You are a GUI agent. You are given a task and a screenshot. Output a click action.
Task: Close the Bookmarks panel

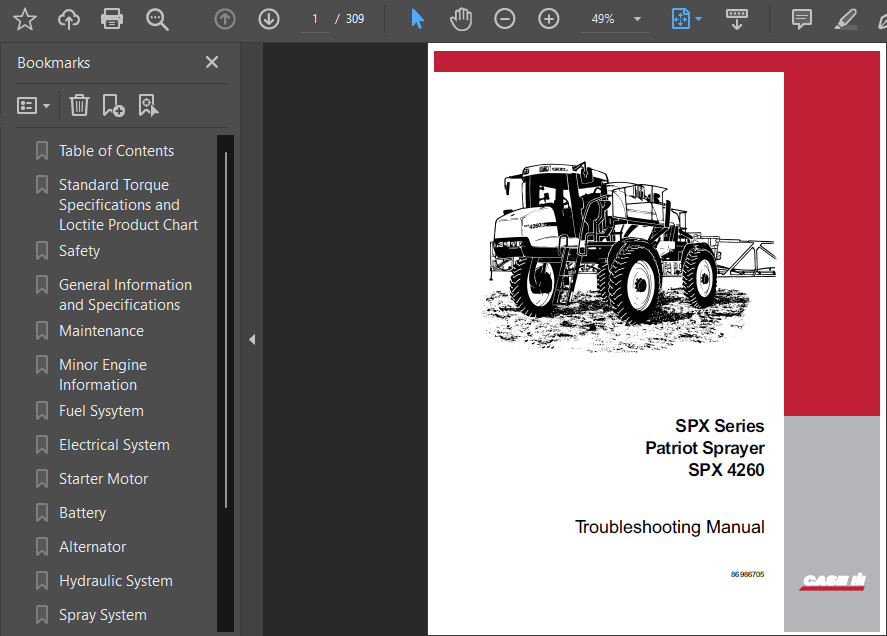pyautogui.click(x=212, y=62)
